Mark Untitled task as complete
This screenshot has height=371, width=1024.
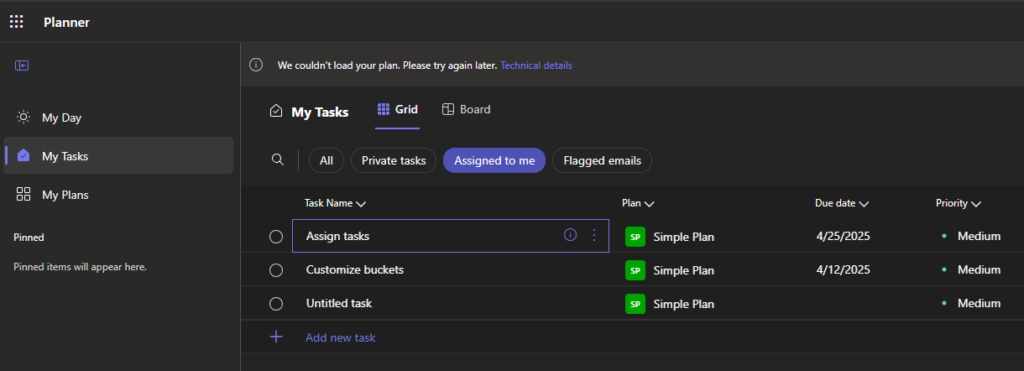pos(276,303)
